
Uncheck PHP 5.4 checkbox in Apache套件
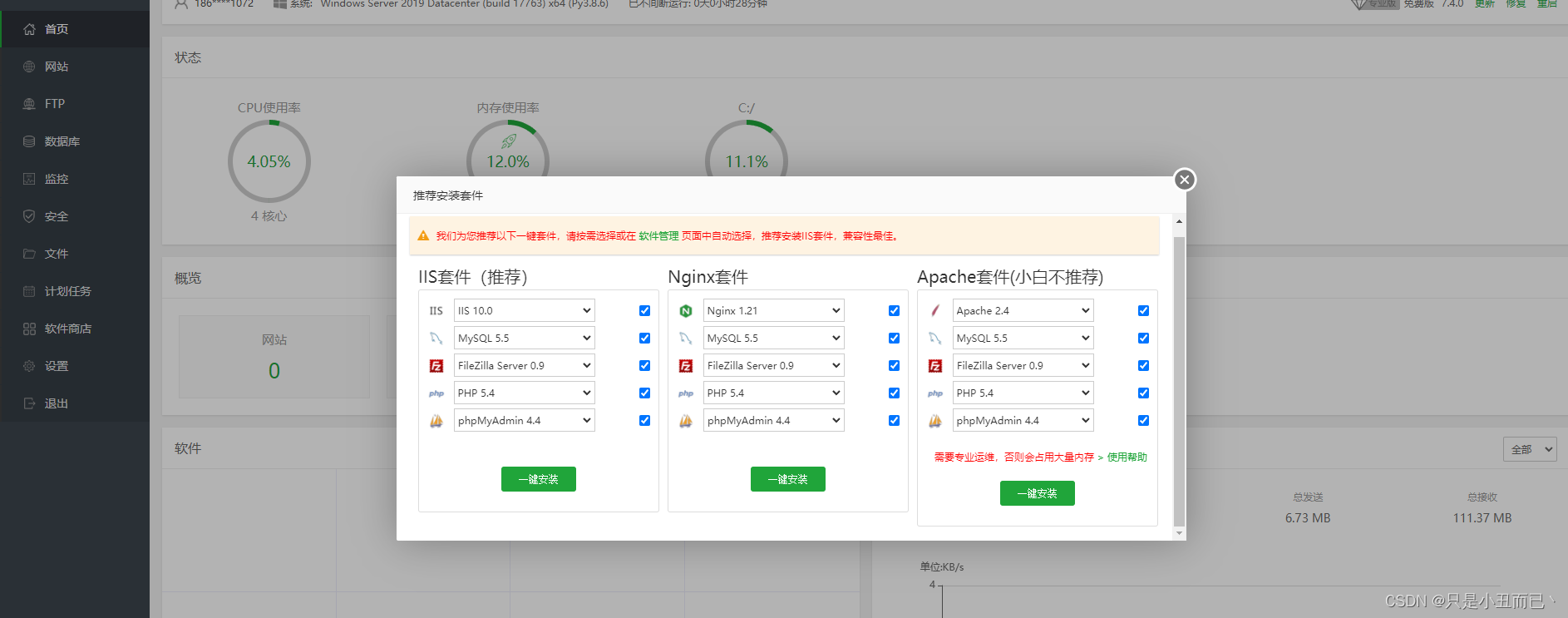pos(1143,393)
